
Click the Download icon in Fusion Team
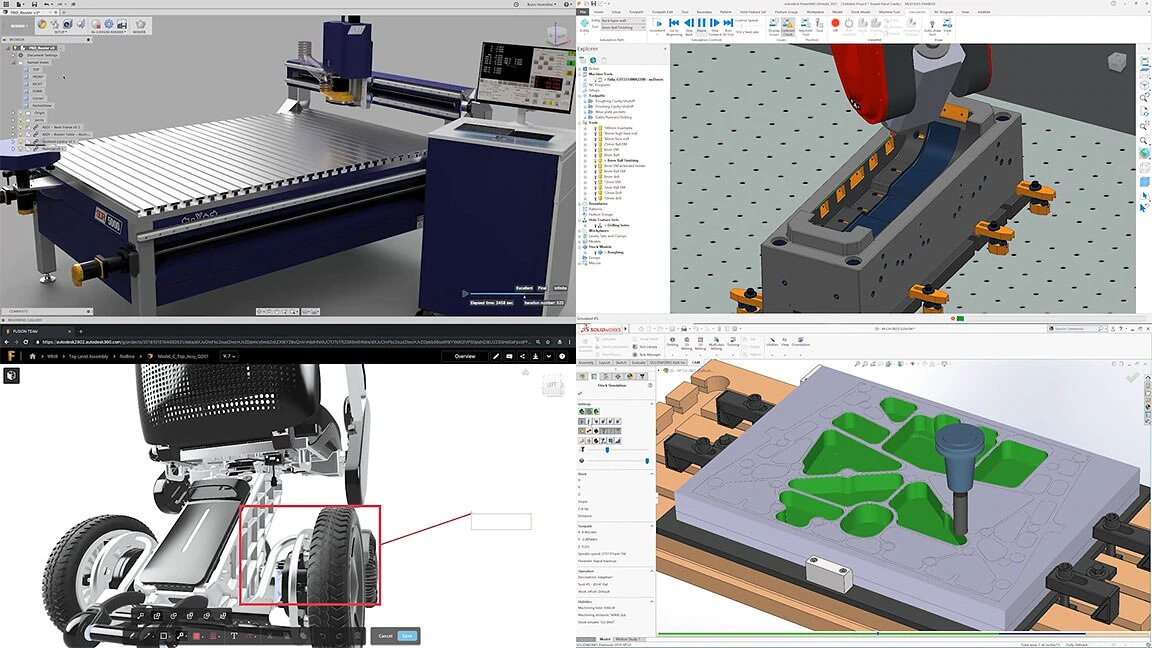click(536, 356)
